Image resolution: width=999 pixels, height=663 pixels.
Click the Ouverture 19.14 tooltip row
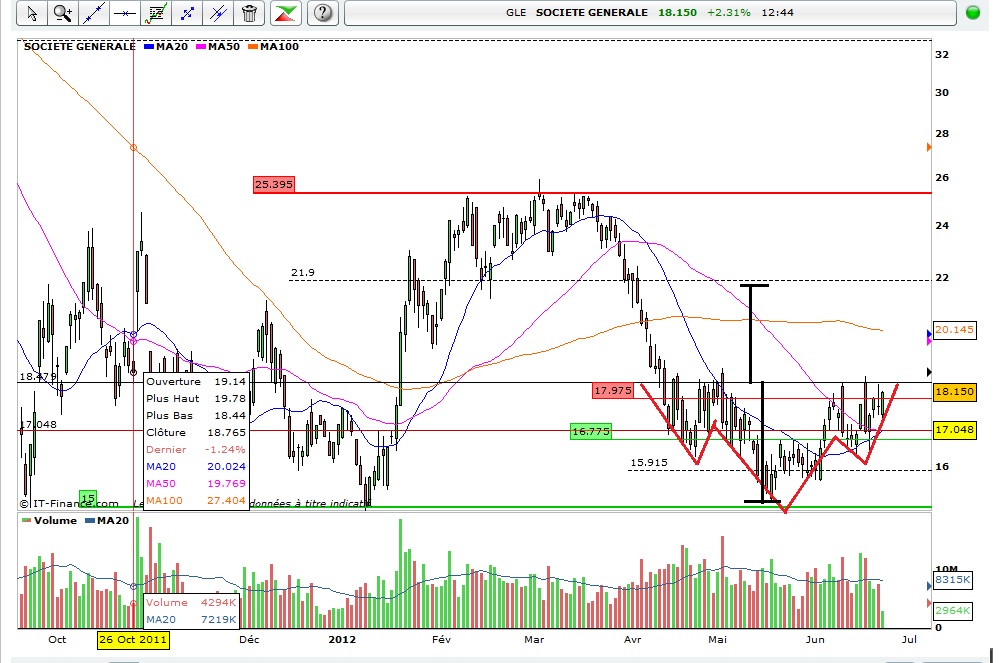click(196, 381)
